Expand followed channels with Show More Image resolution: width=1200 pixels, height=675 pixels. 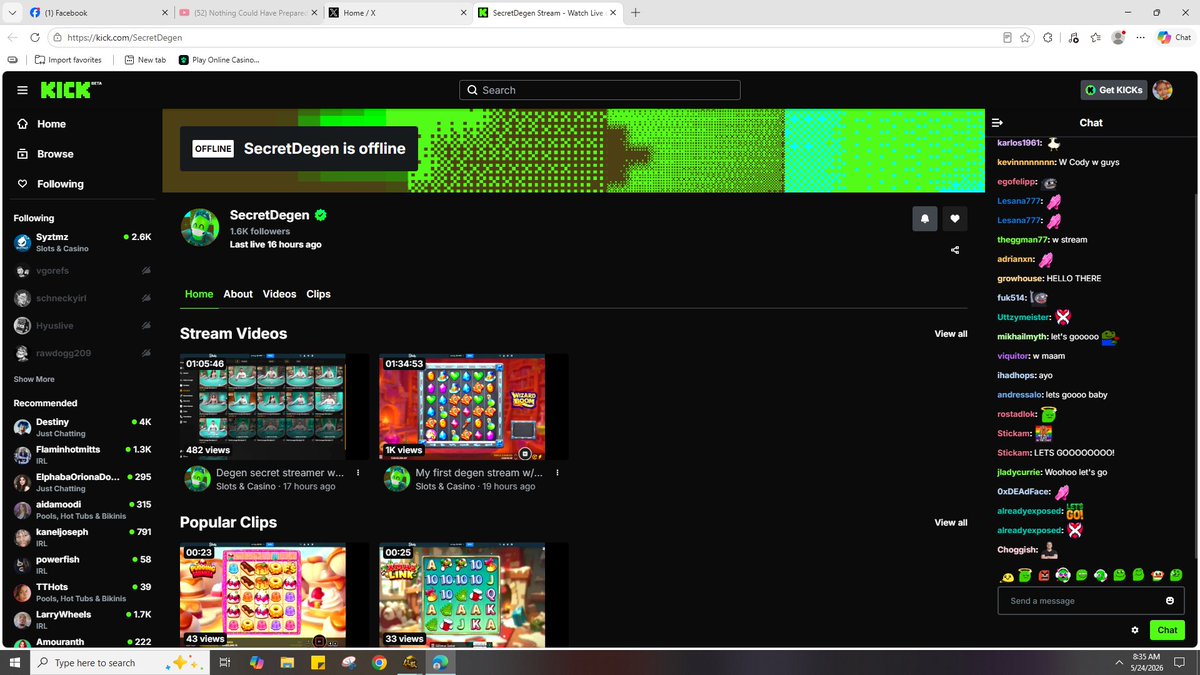click(x=34, y=379)
